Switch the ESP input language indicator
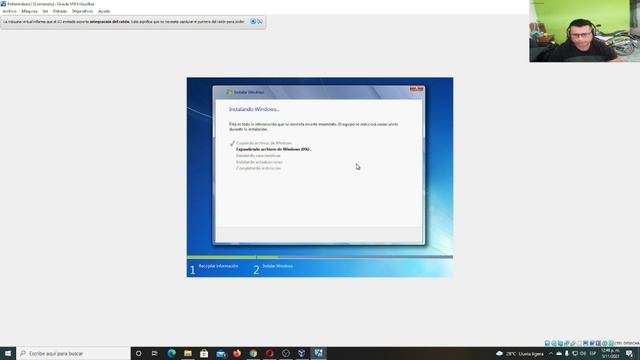This screenshot has height=360, width=640. tap(593, 353)
